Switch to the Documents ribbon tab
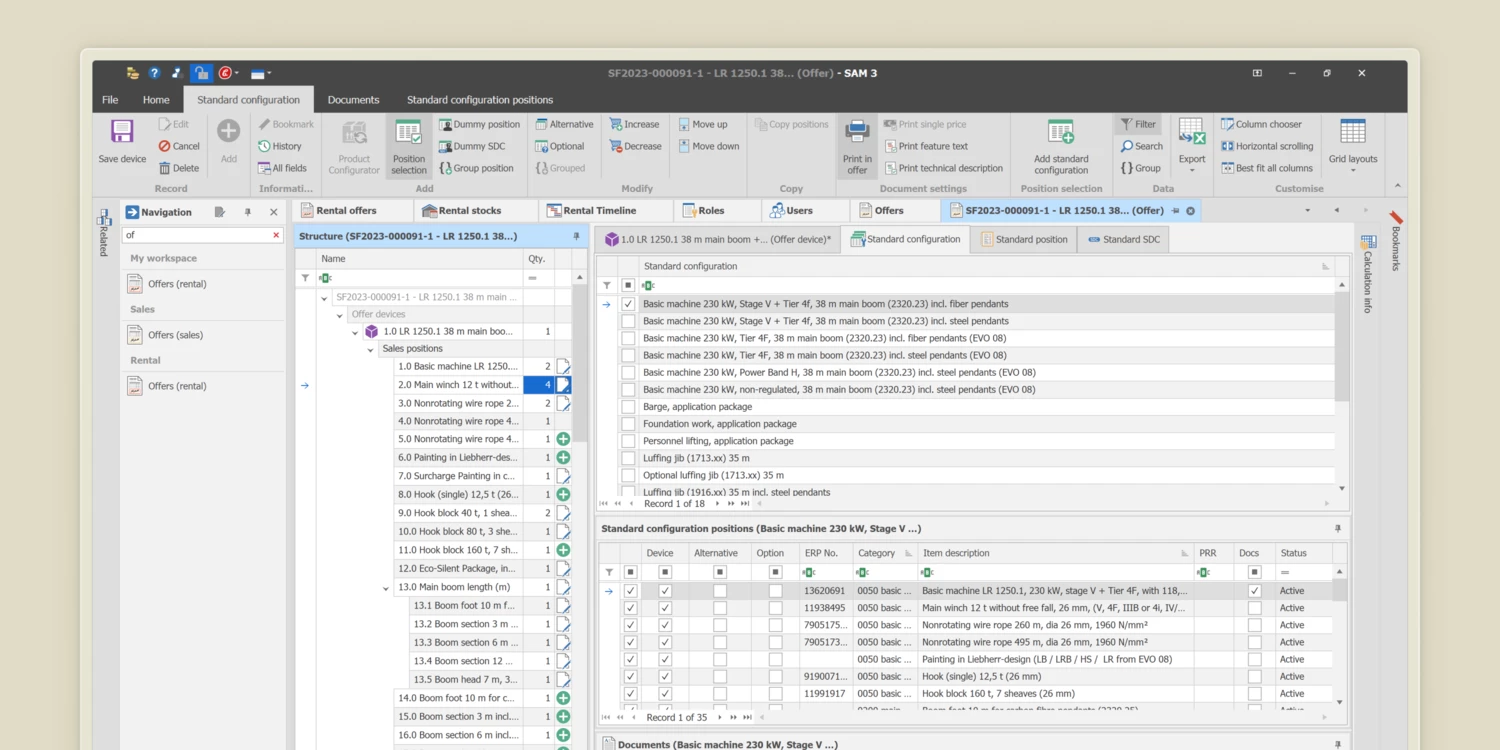 click(353, 100)
